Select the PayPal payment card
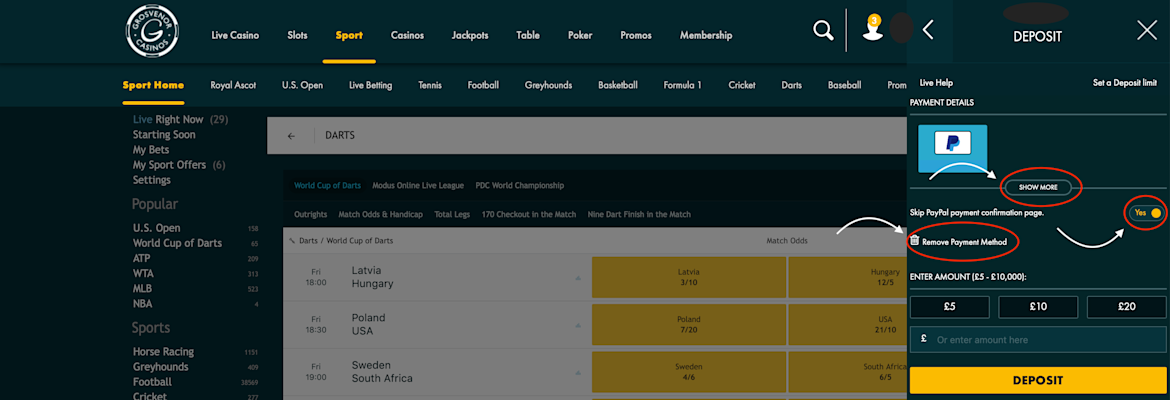 click(952, 149)
